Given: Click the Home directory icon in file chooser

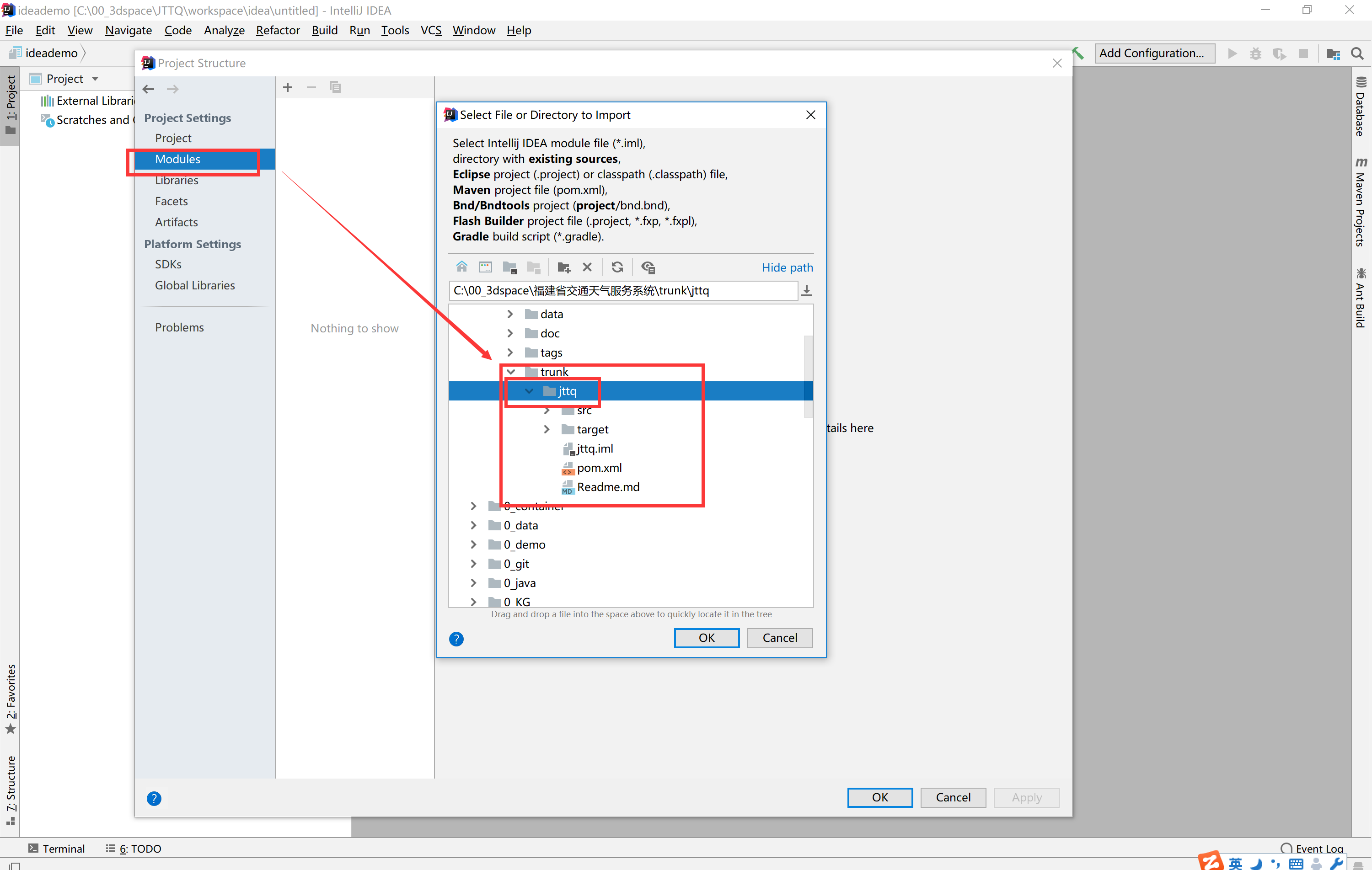Looking at the screenshot, I should [461, 267].
